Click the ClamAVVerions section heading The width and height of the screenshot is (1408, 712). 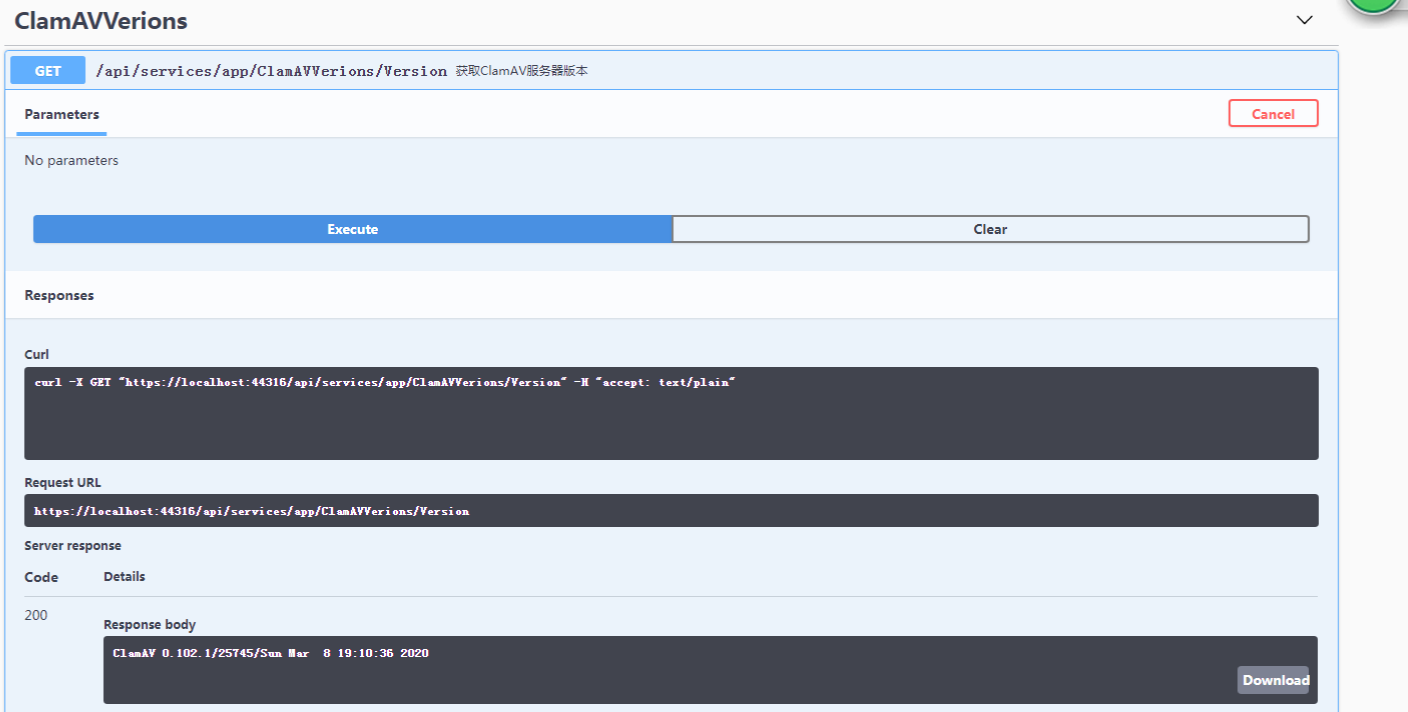pos(101,21)
